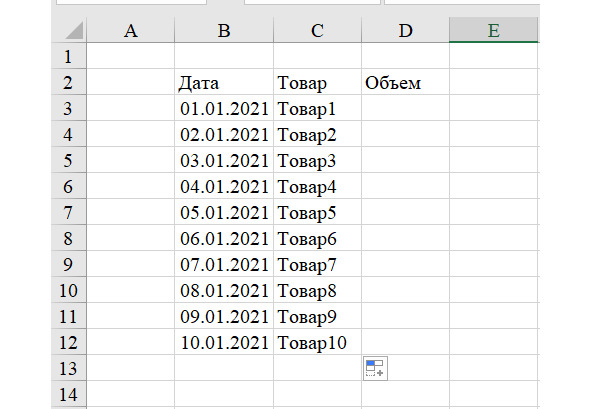
Task: Click the Объем header cell
Action: pos(405,82)
